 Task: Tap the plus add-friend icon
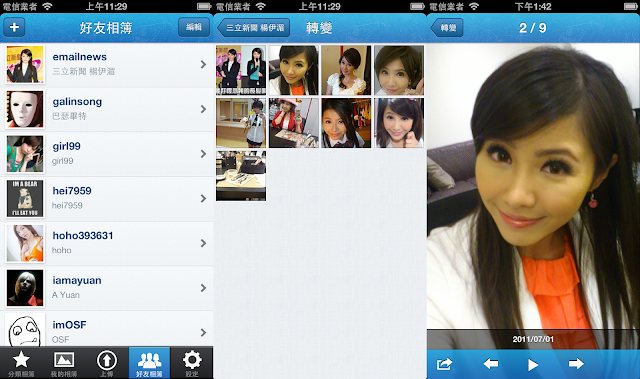(x=14, y=27)
